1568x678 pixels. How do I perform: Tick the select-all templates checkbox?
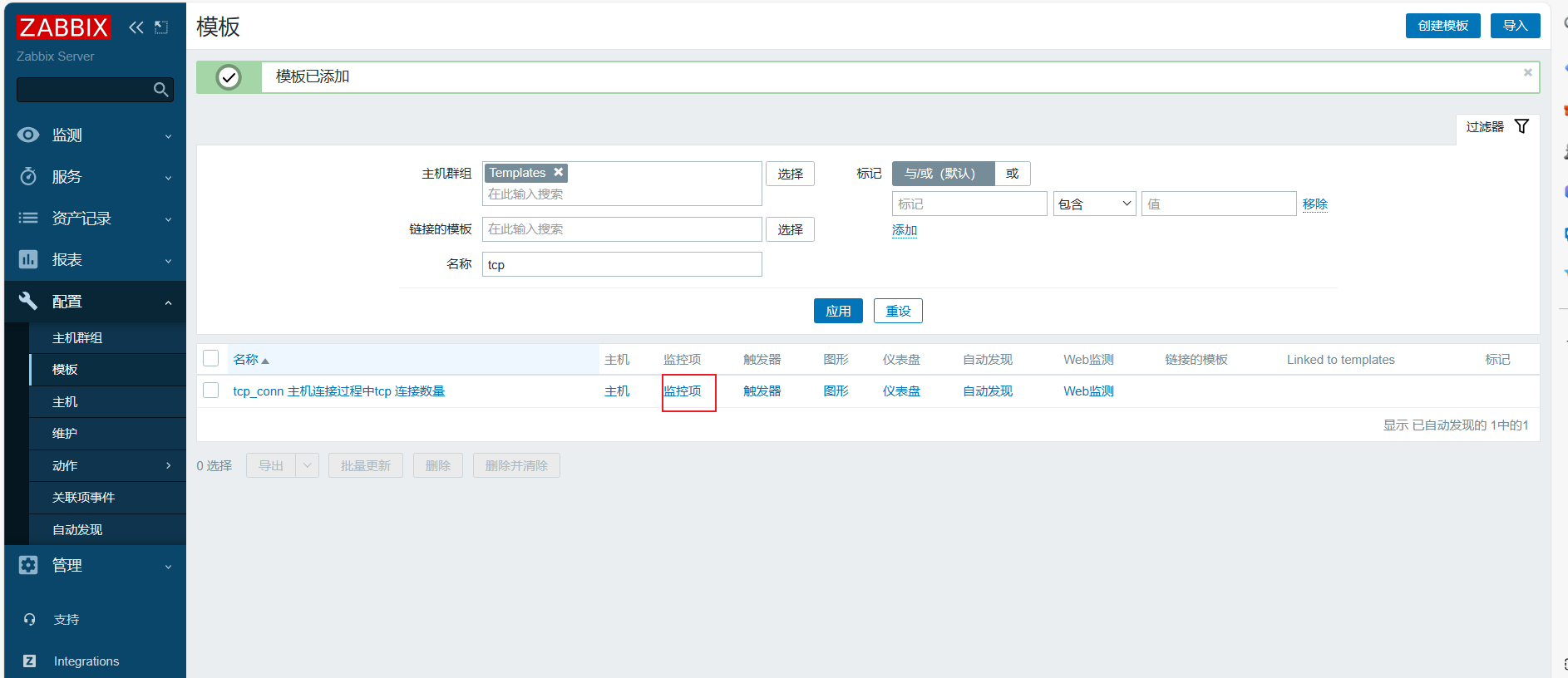pyautogui.click(x=211, y=358)
